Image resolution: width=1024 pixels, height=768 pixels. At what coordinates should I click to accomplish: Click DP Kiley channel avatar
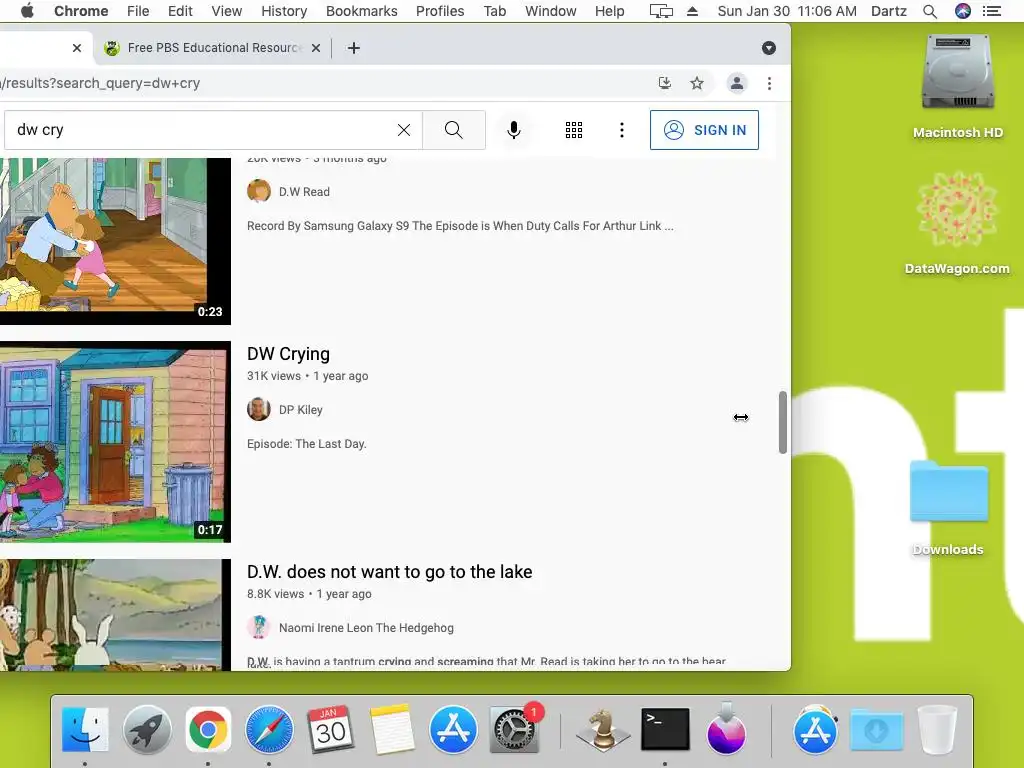tap(259, 409)
